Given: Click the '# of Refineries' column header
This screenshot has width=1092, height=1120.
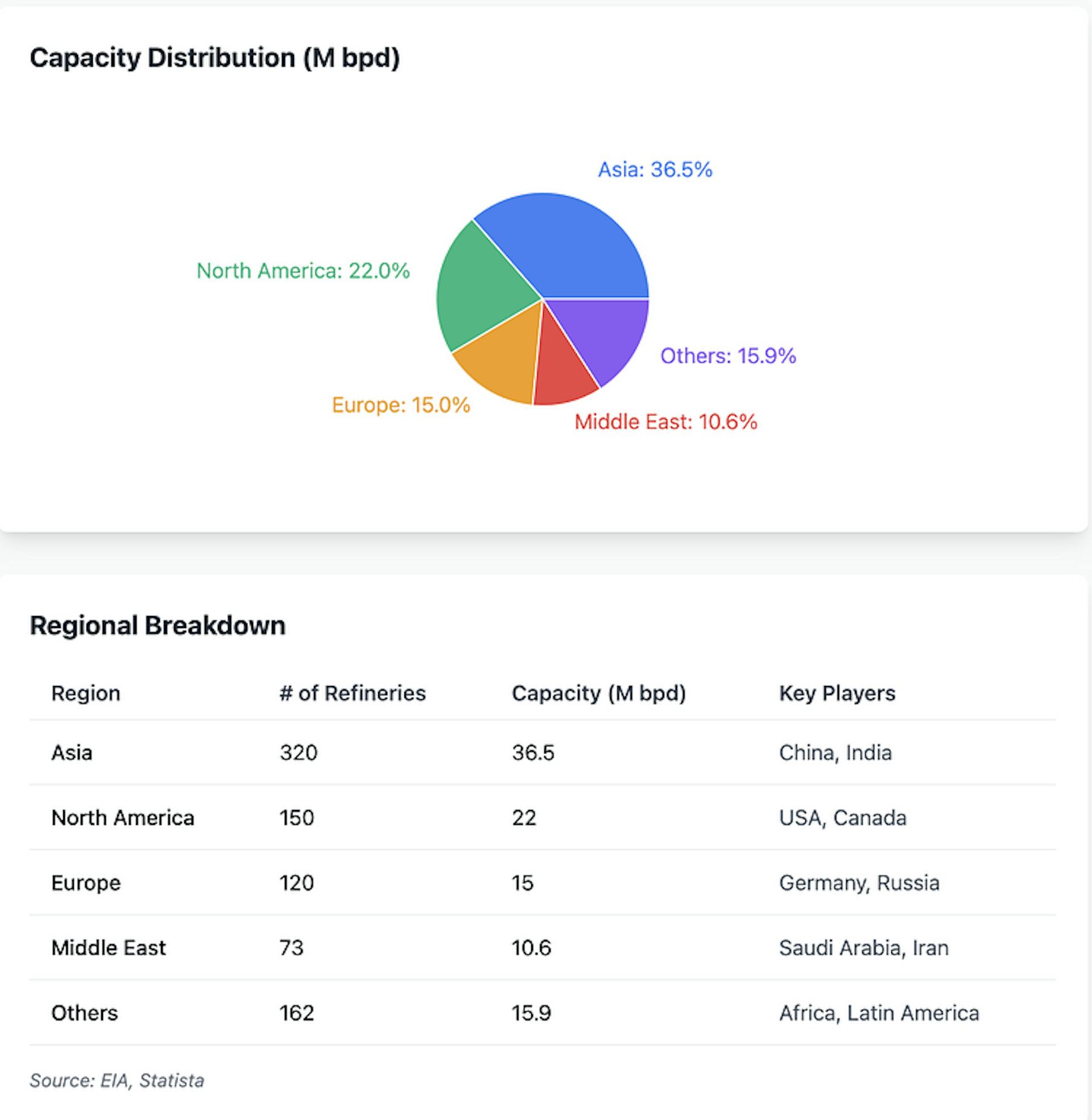Looking at the screenshot, I should [x=353, y=693].
